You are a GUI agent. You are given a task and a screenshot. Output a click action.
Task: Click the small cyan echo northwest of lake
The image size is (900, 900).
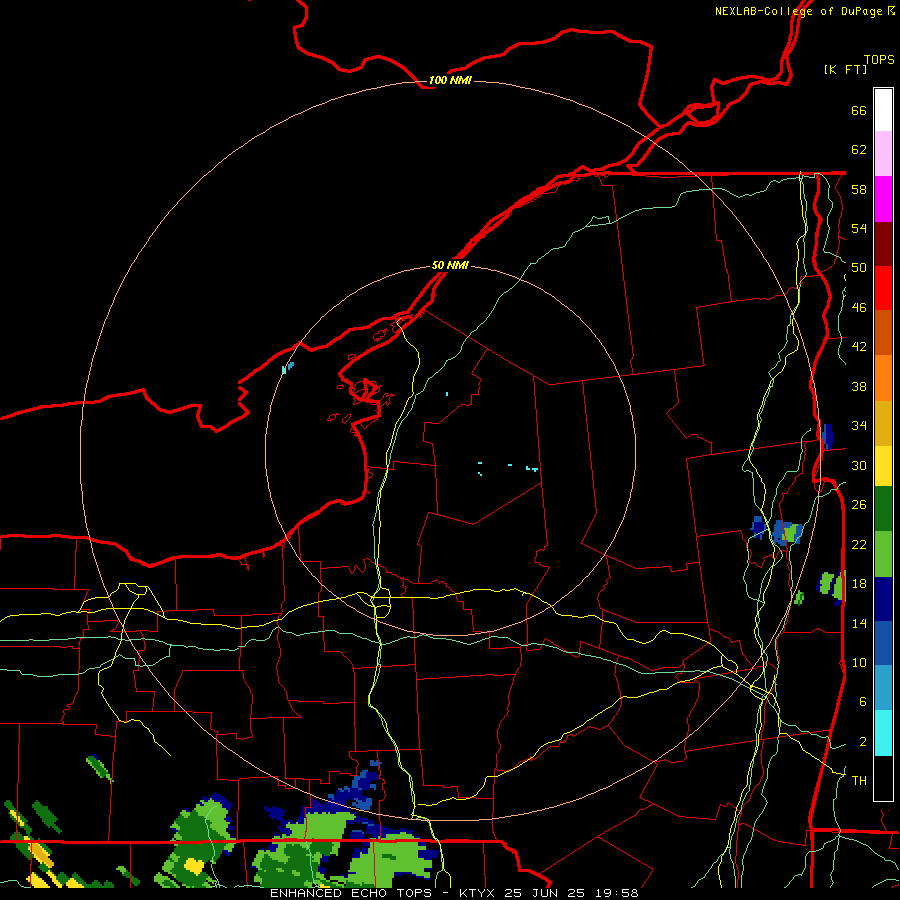[x=288, y=368]
